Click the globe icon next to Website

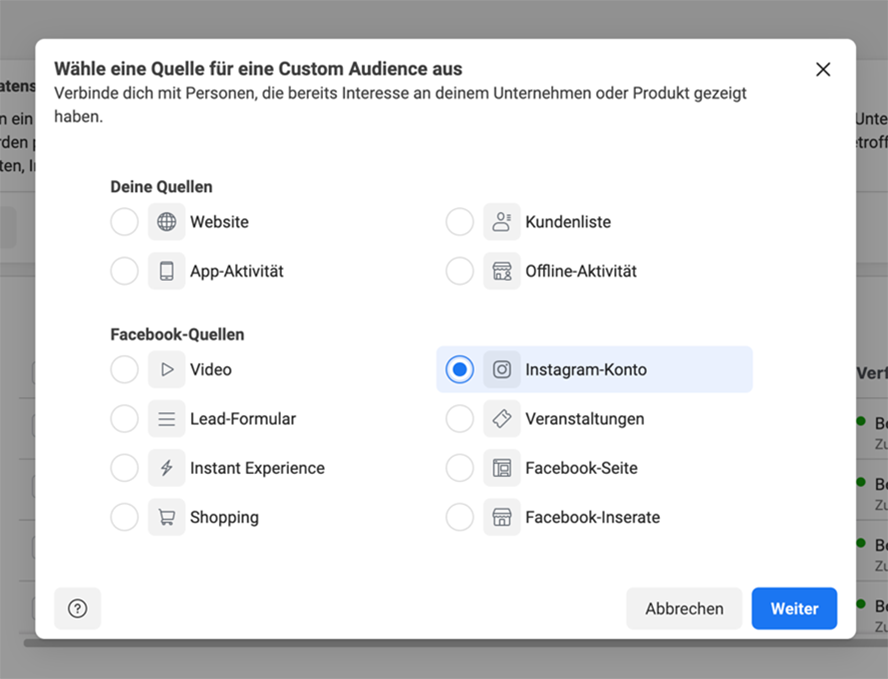[166, 222]
